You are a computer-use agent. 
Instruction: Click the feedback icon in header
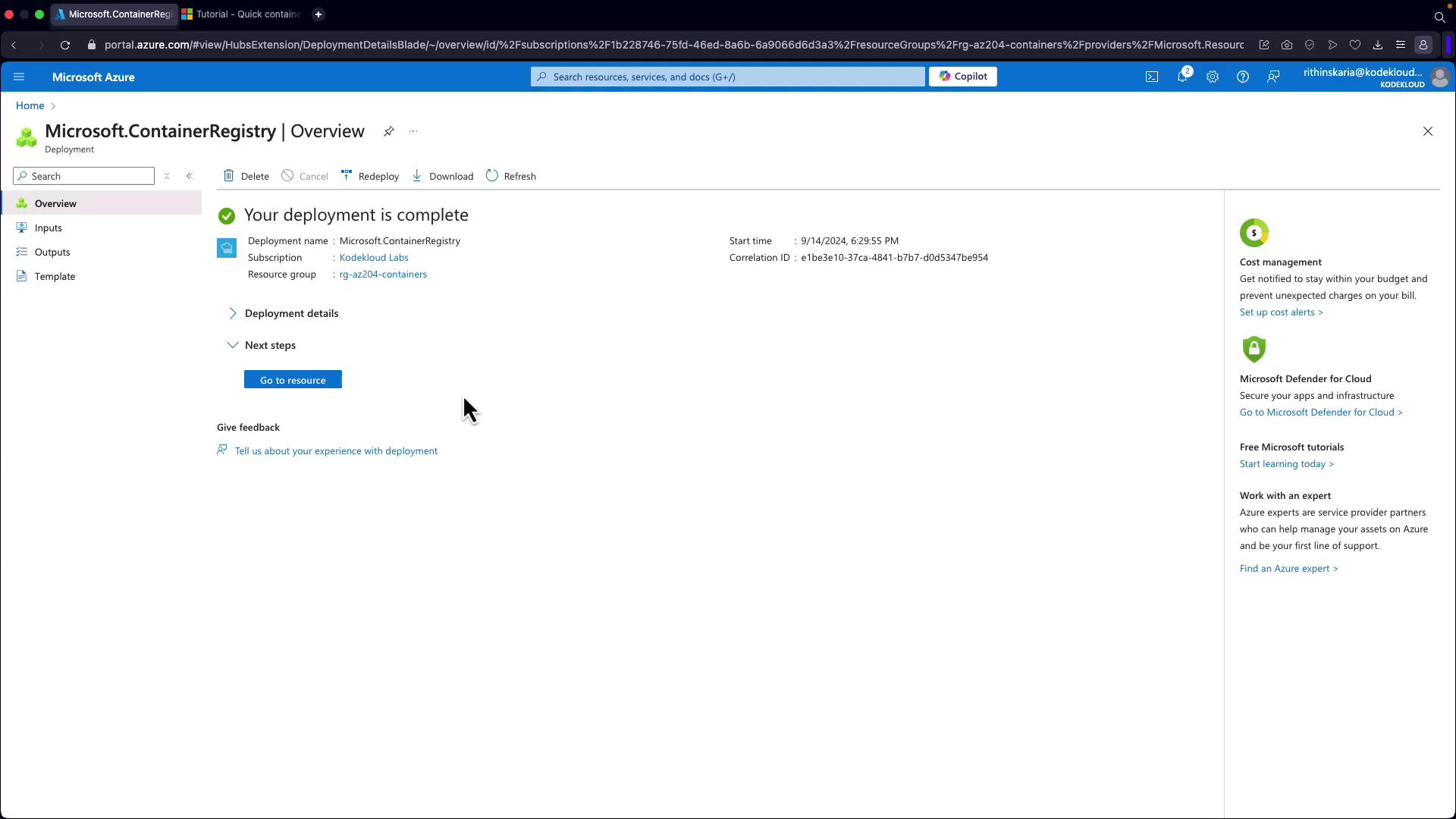(1272, 77)
